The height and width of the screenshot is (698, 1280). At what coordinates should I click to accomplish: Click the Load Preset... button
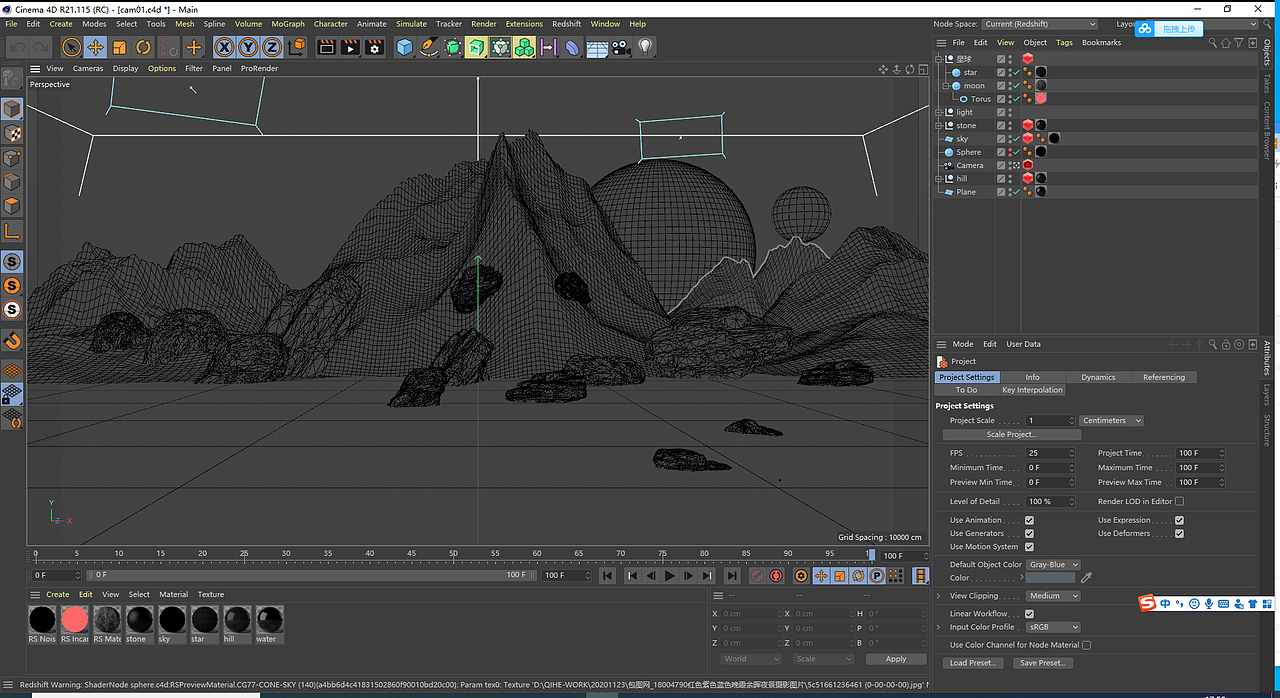point(972,663)
